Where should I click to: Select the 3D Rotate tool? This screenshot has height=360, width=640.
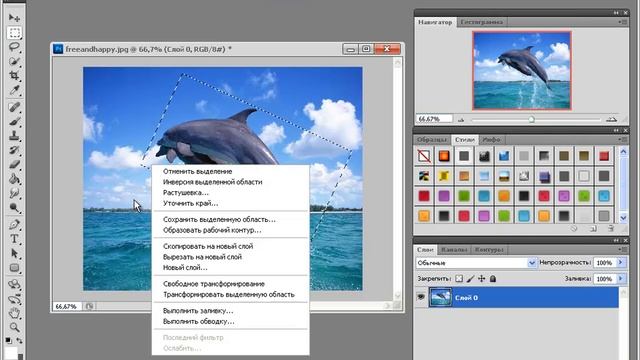[14, 284]
